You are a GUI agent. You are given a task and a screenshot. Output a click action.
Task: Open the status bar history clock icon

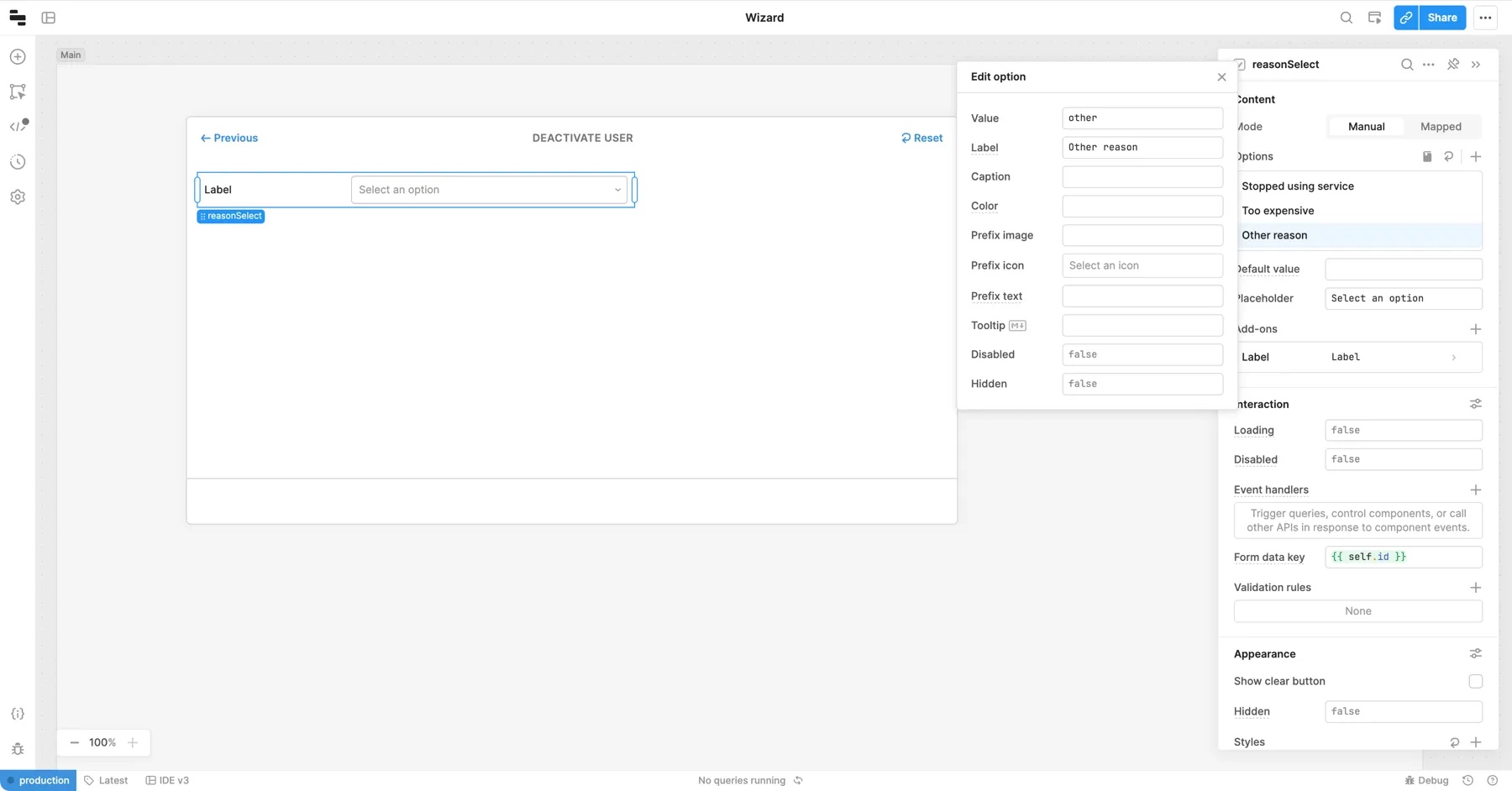click(x=1467, y=781)
